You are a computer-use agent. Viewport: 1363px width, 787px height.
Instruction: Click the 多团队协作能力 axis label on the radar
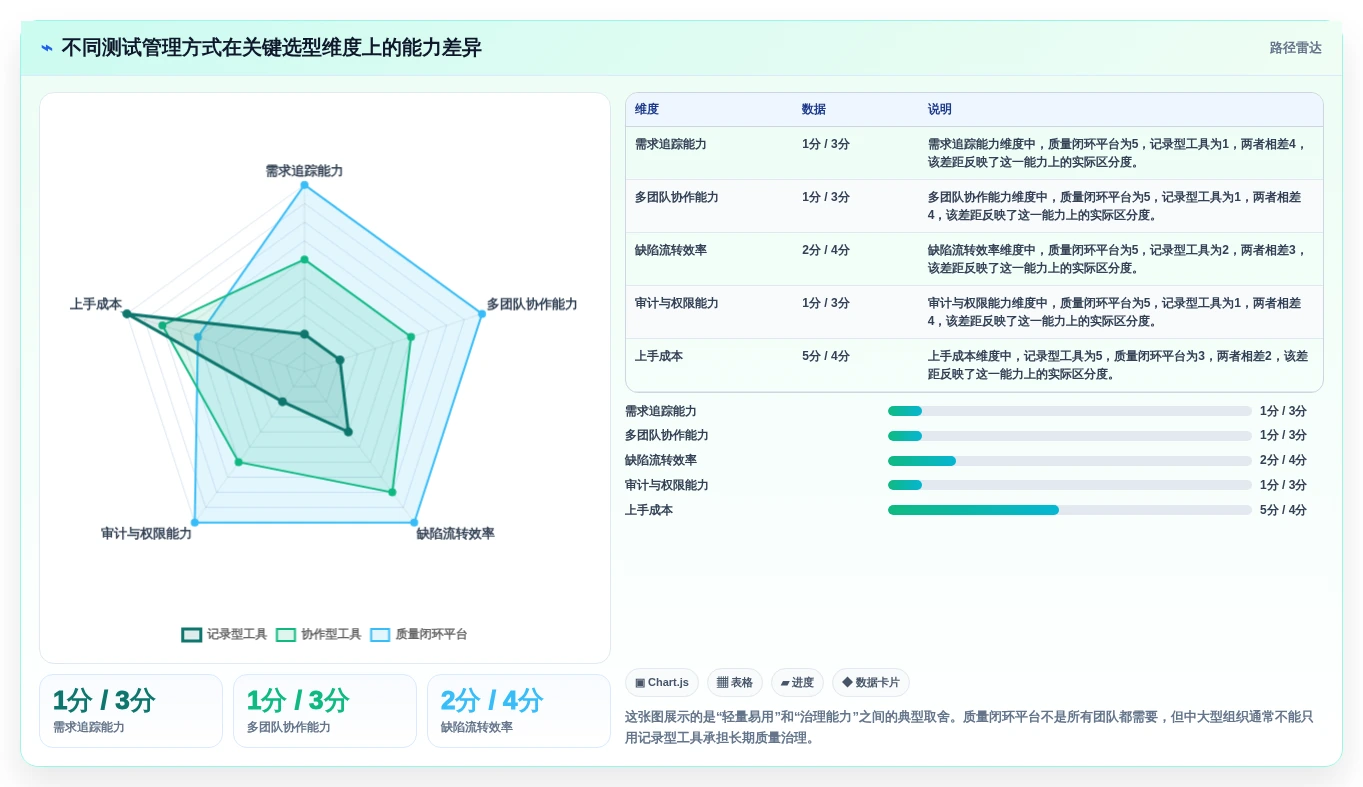532,304
